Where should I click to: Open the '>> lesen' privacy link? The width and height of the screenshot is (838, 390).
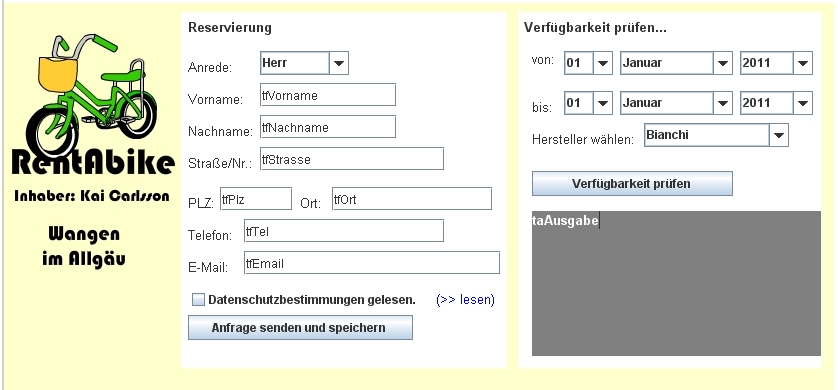coord(465,300)
